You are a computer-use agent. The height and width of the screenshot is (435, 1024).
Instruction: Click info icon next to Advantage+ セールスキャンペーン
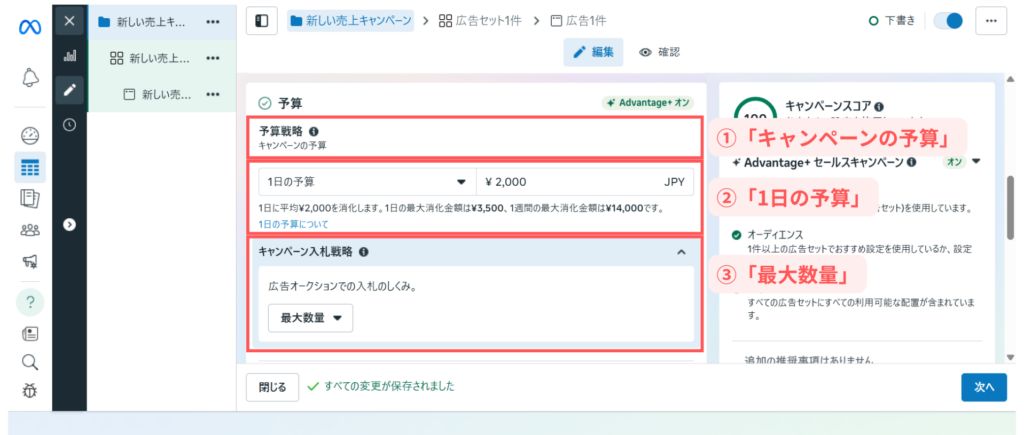click(x=911, y=162)
